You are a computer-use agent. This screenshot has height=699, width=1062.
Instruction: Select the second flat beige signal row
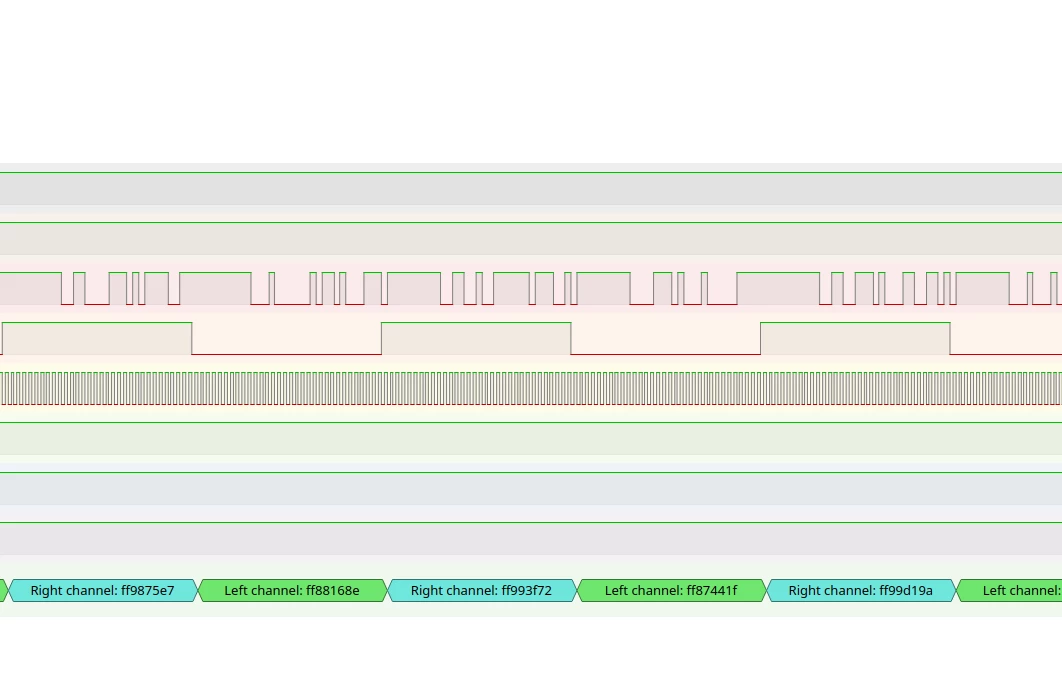pyautogui.click(x=531, y=238)
